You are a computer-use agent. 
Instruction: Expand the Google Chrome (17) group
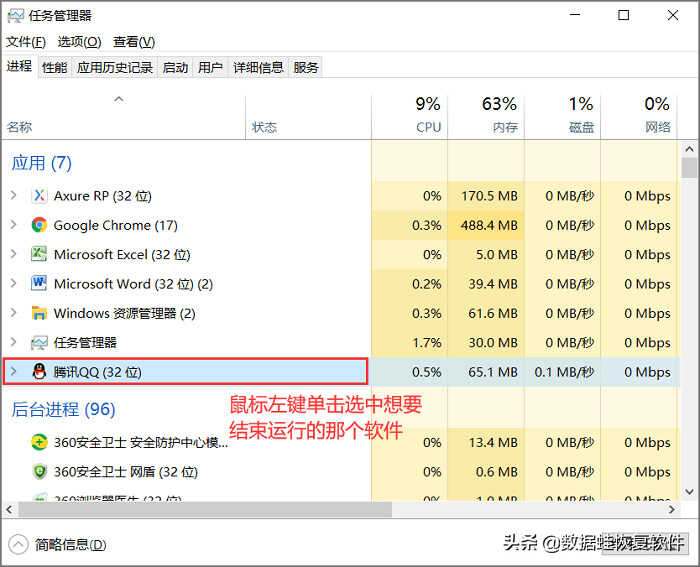tap(13, 225)
